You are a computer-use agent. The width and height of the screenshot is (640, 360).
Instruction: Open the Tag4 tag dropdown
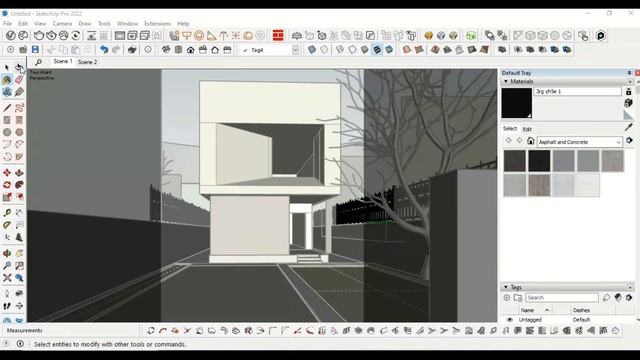tap(296, 50)
